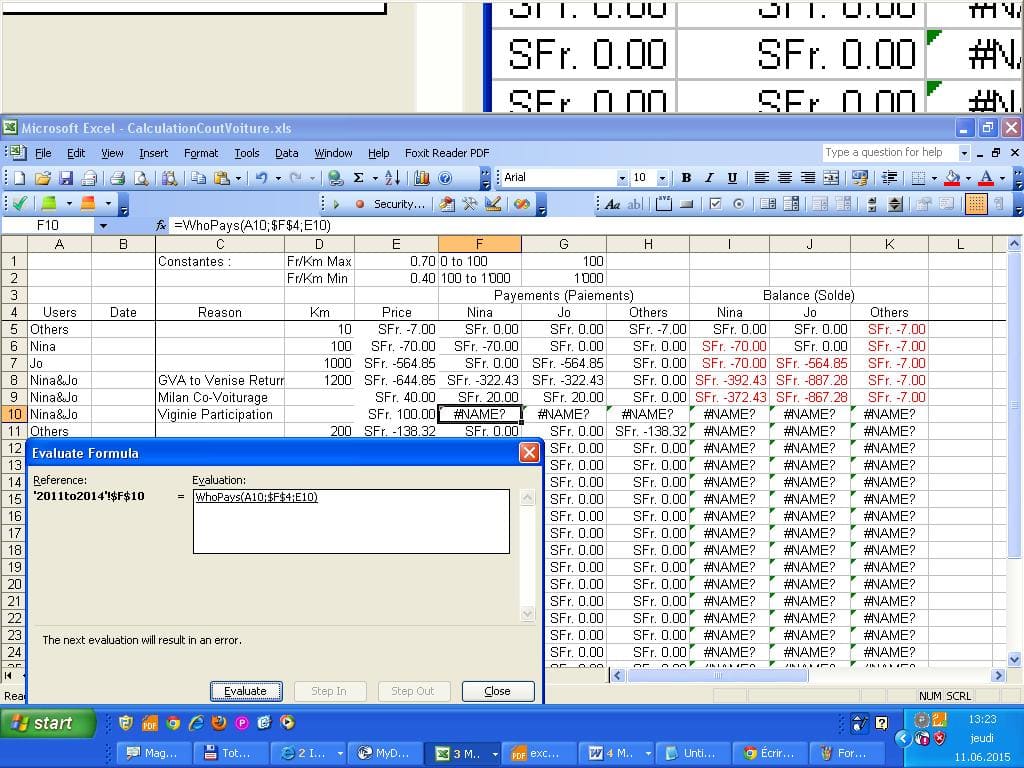Open the Chart Wizard icon
Viewport: 1024px width, 768px height.
tap(421, 178)
